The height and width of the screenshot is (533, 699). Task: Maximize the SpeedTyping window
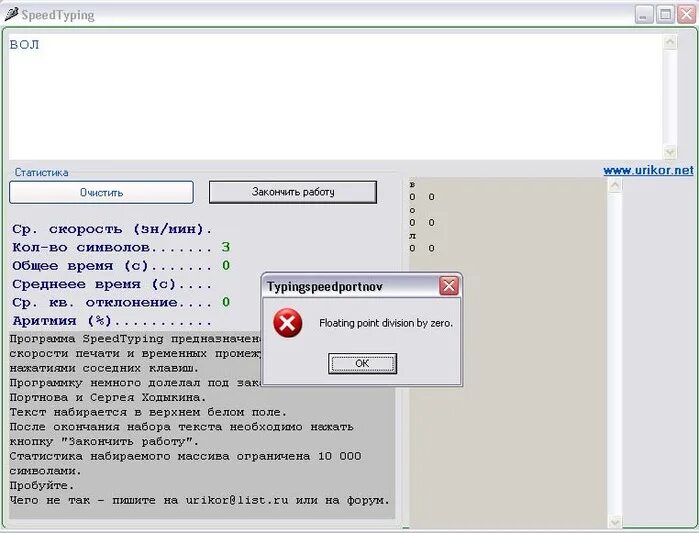click(665, 15)
